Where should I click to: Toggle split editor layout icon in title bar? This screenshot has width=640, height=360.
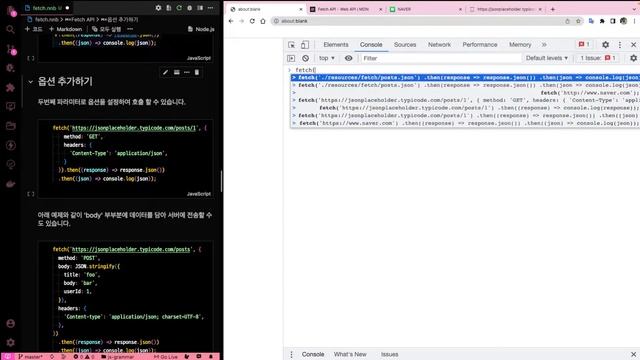click(x=200, y=8)
